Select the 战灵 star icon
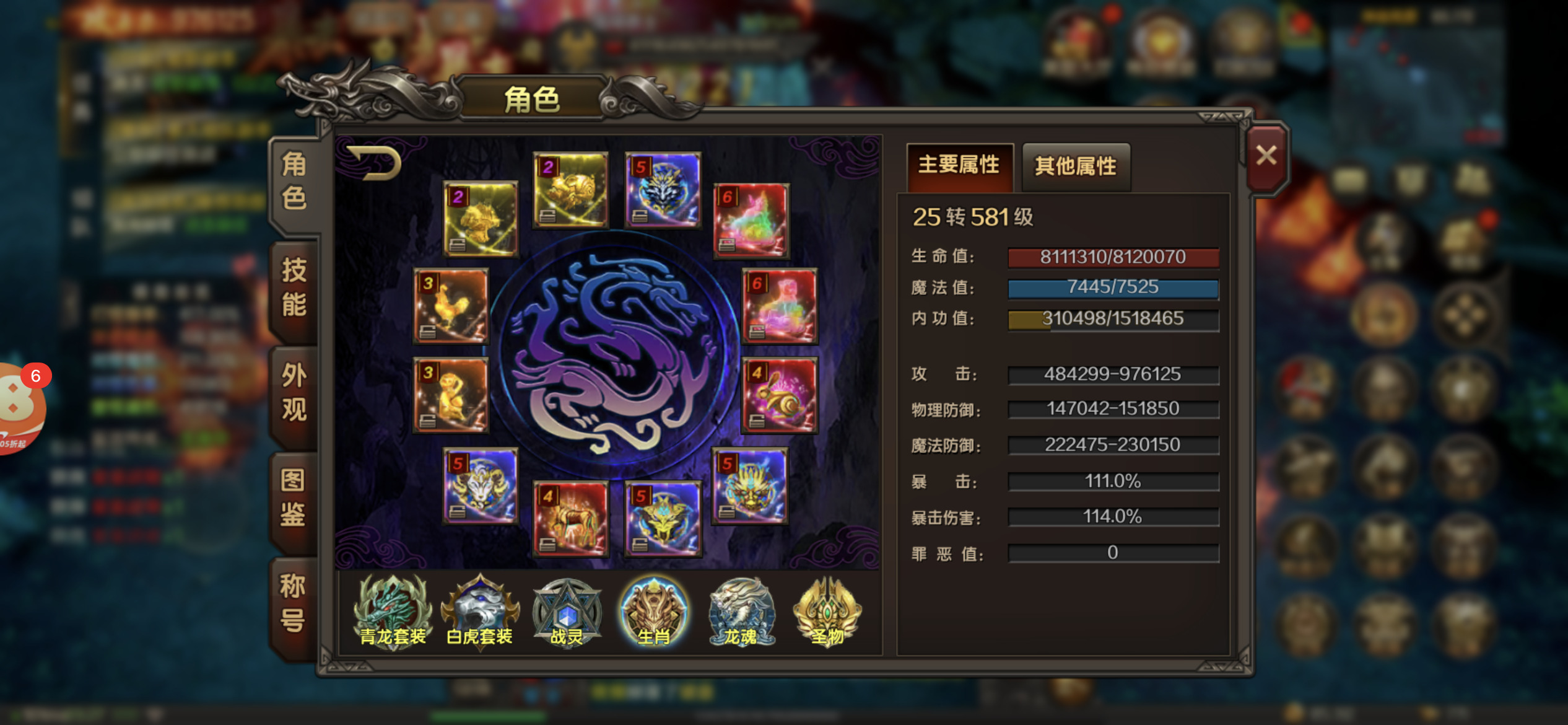The height and width of the screenshot is (725, 1568). pyautogui.click(x=567, y=612)
